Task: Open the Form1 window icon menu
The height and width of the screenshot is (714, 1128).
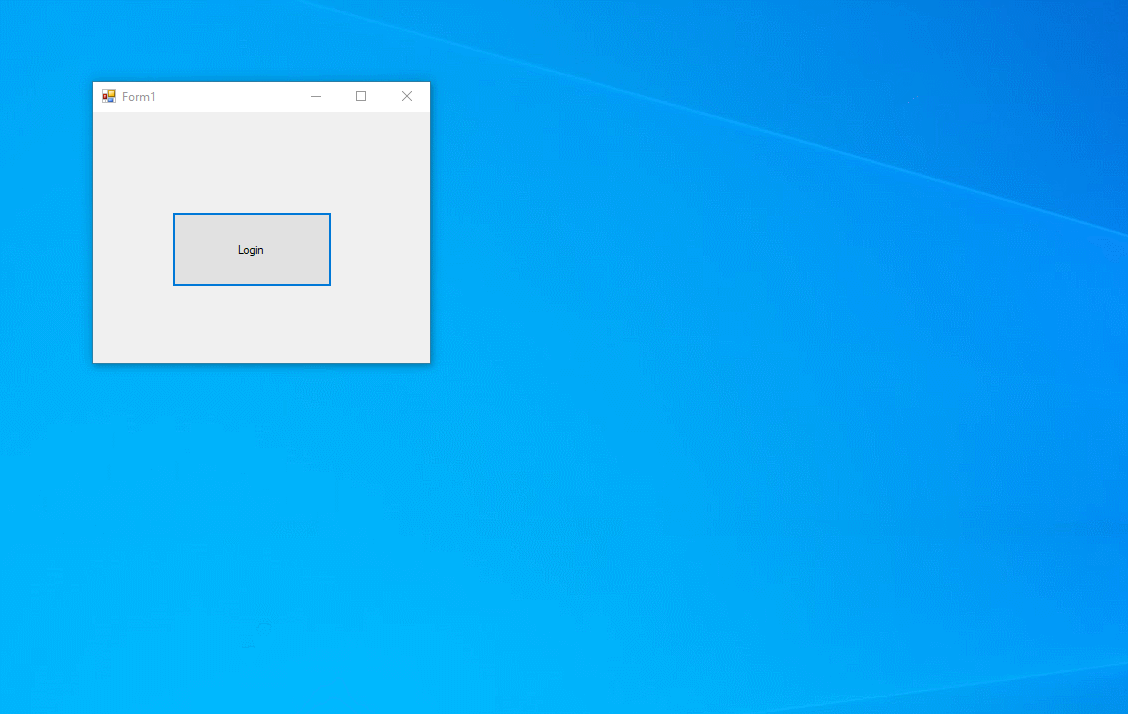Action: pyautogui.click(x=109, y=96)
